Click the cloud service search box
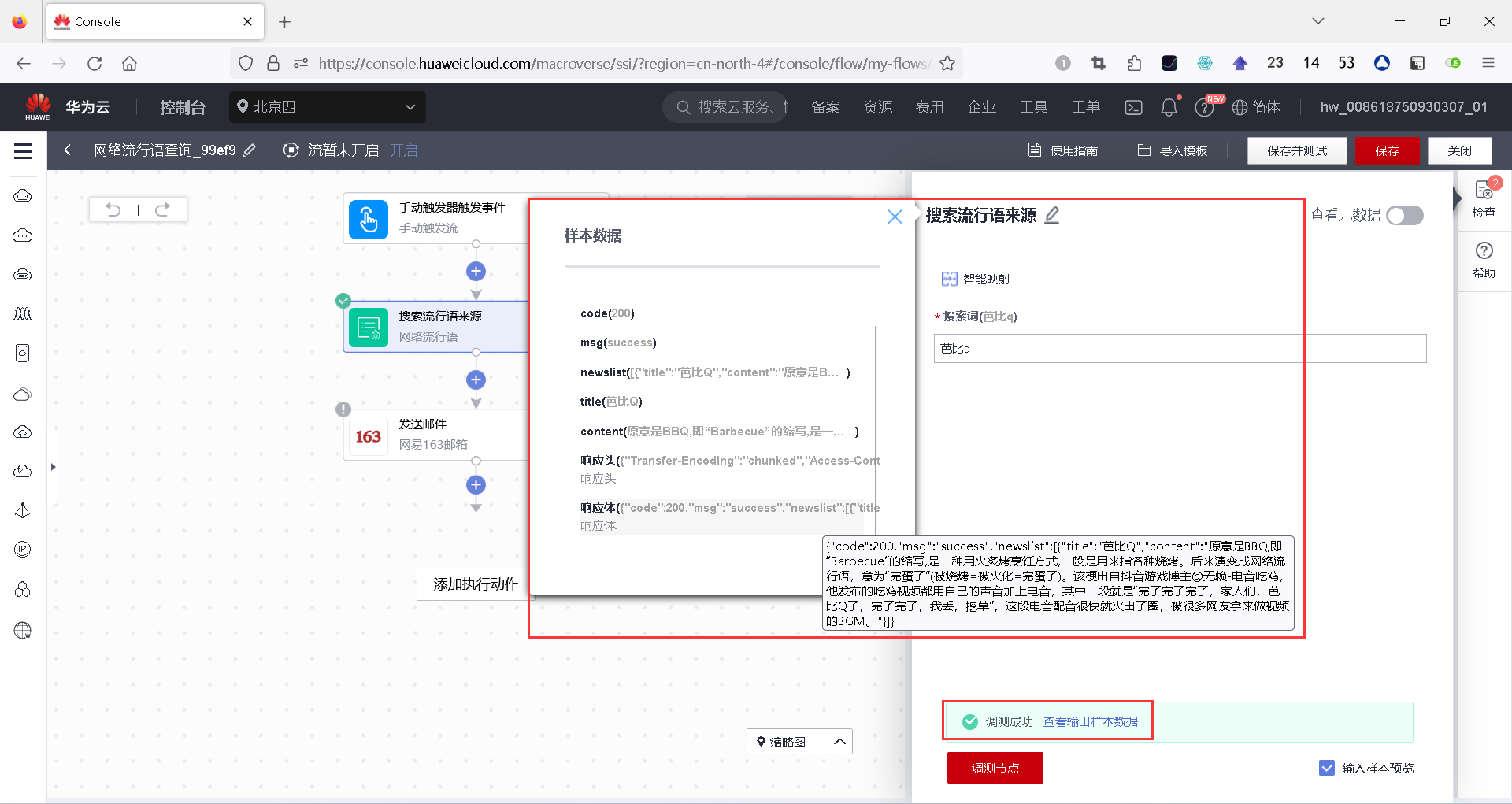The width and height of the screenshot is (1512, 804). [x=727, y=107]
